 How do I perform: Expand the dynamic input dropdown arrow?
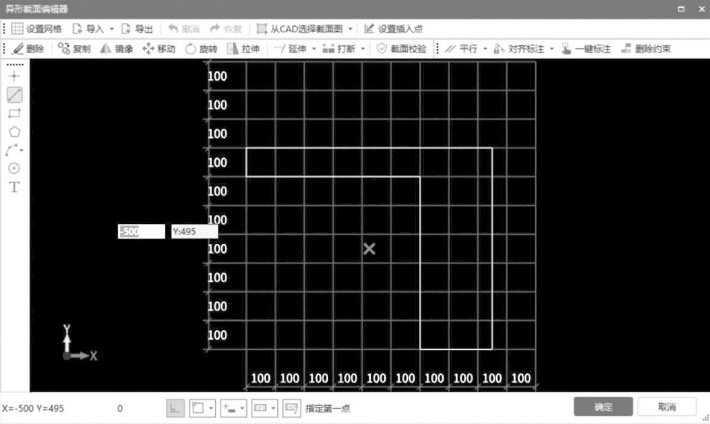pos(242,408)
